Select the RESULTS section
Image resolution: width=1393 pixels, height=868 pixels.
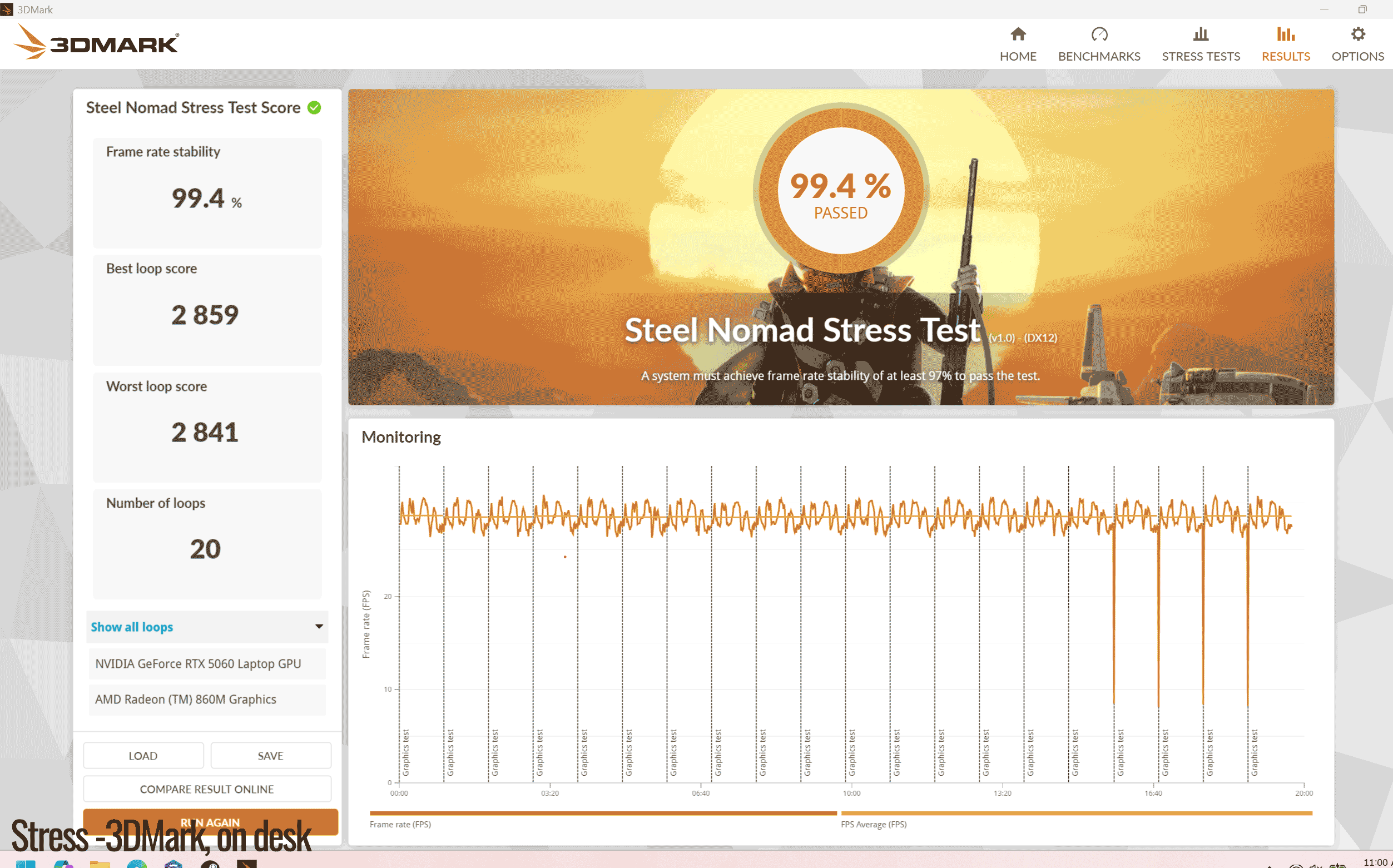[x=1286, y=44]
